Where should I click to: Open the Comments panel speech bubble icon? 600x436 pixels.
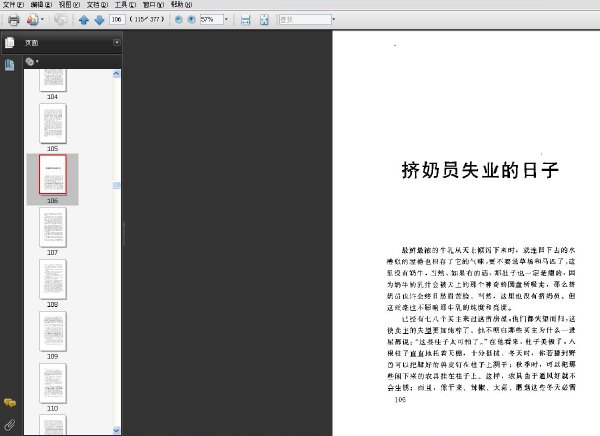[10, 403]
